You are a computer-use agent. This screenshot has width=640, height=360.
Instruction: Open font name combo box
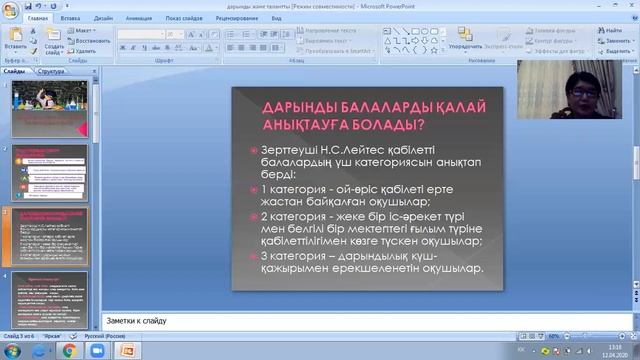point(141,35)
